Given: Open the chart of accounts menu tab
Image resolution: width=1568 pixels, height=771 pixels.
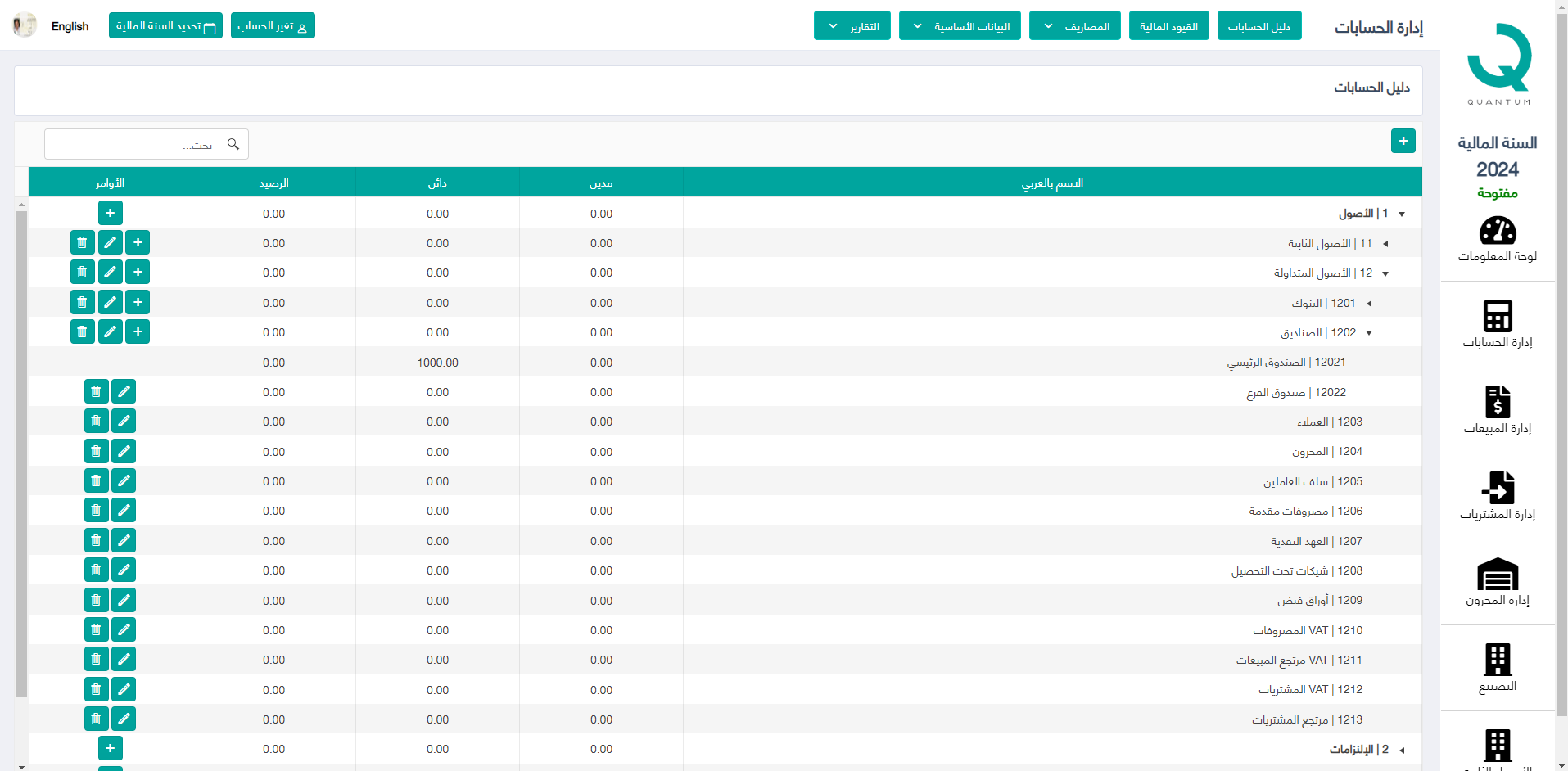Looking at the screenshot, I should click(x=1258, y=26).
